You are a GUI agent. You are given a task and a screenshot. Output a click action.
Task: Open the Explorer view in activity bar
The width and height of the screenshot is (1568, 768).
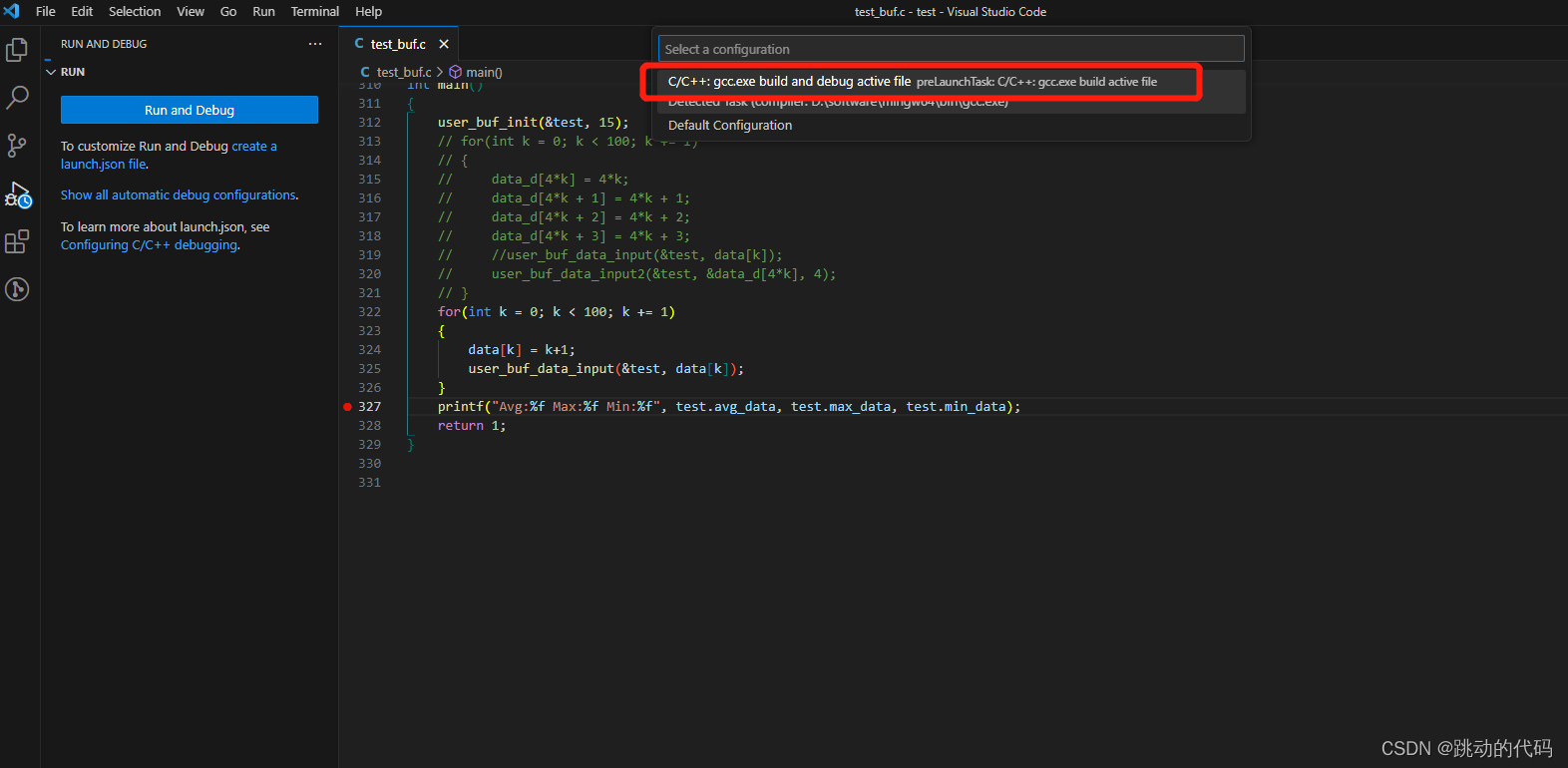[17, 49]
